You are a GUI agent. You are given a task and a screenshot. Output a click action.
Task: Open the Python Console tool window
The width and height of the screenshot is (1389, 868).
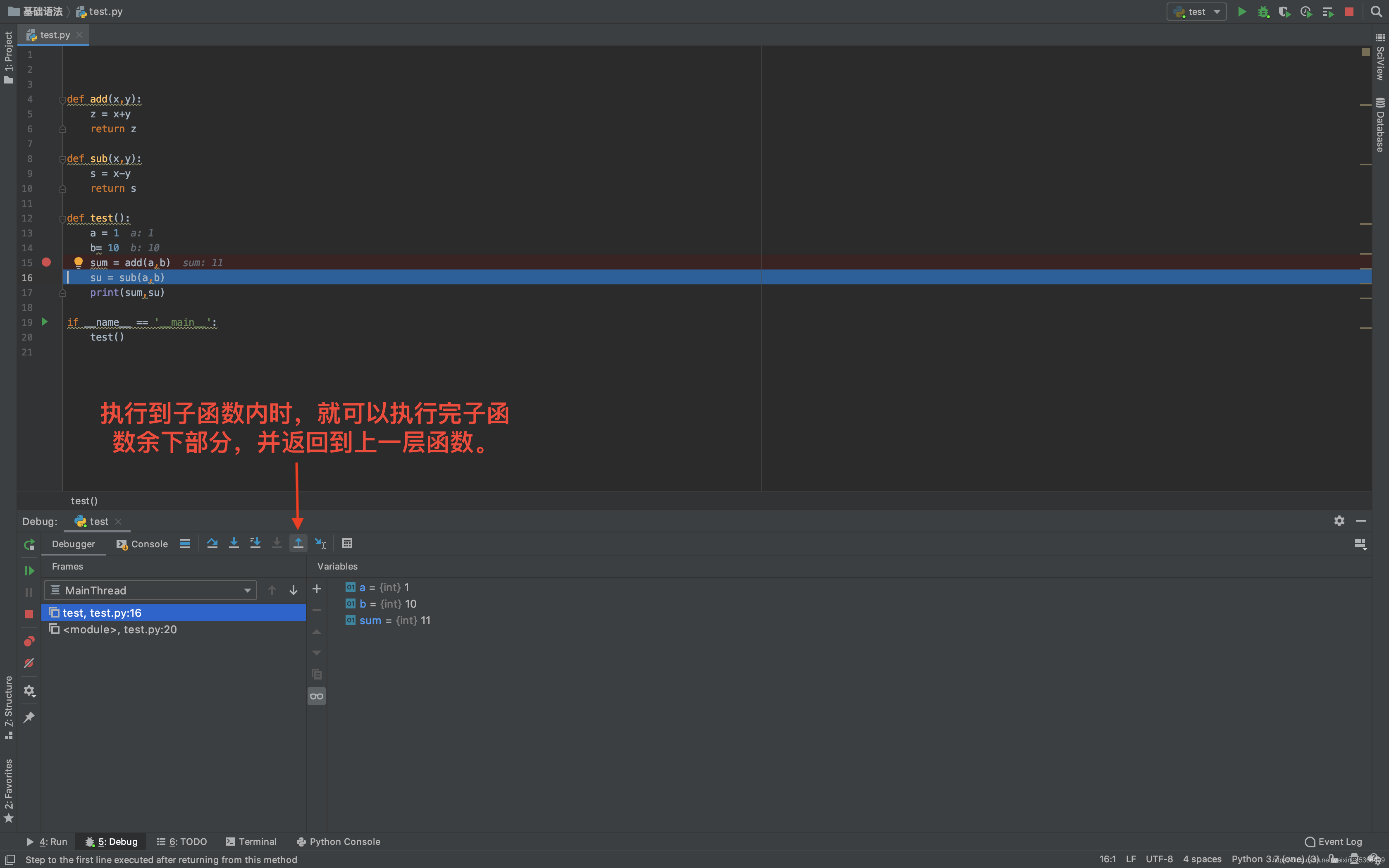[338, 842]
